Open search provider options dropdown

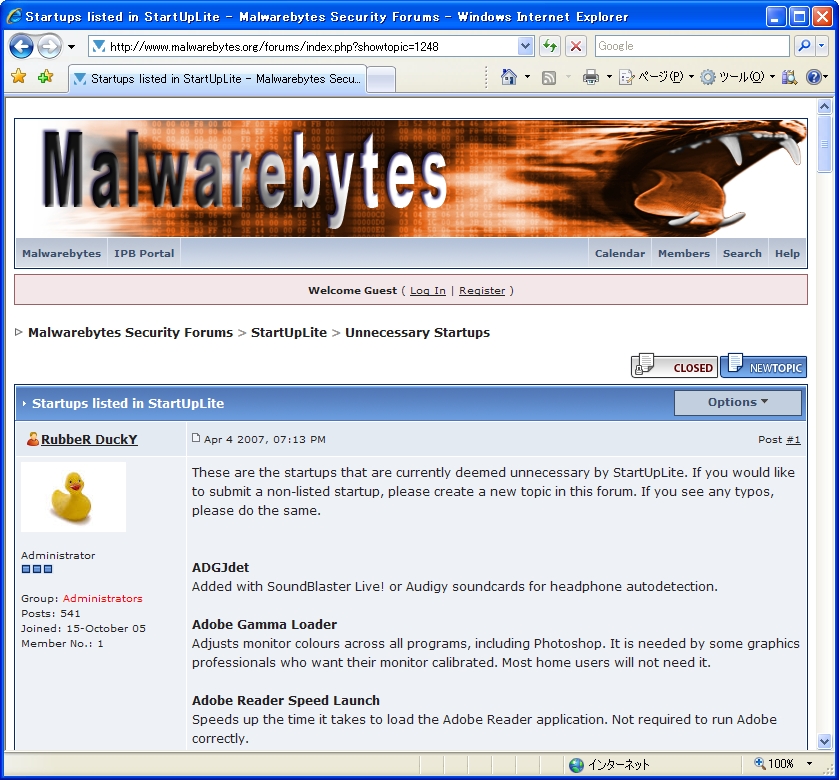click(x=821, y=47)
